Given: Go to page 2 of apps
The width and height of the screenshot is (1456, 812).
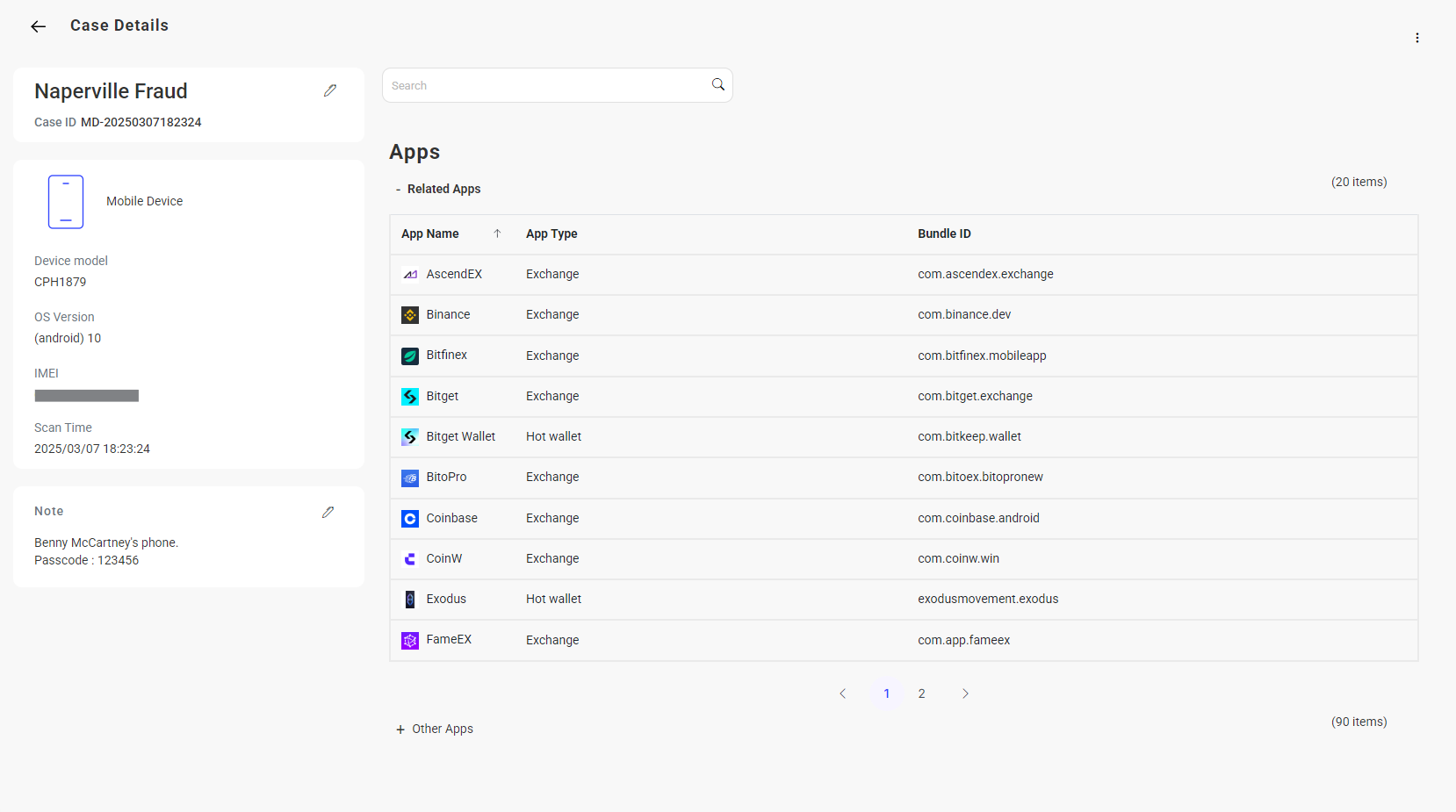Looking at the screenshot, I should coord(921,693).
